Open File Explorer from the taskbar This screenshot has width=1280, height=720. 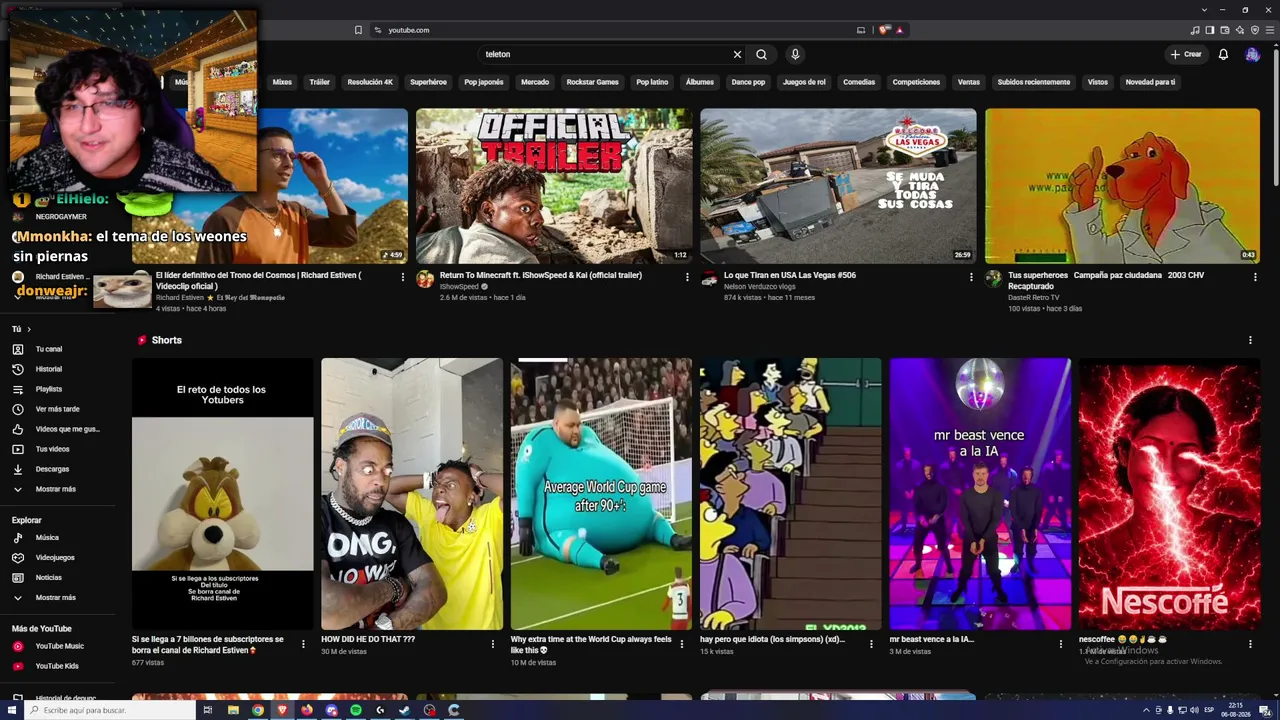pos(233,710)
